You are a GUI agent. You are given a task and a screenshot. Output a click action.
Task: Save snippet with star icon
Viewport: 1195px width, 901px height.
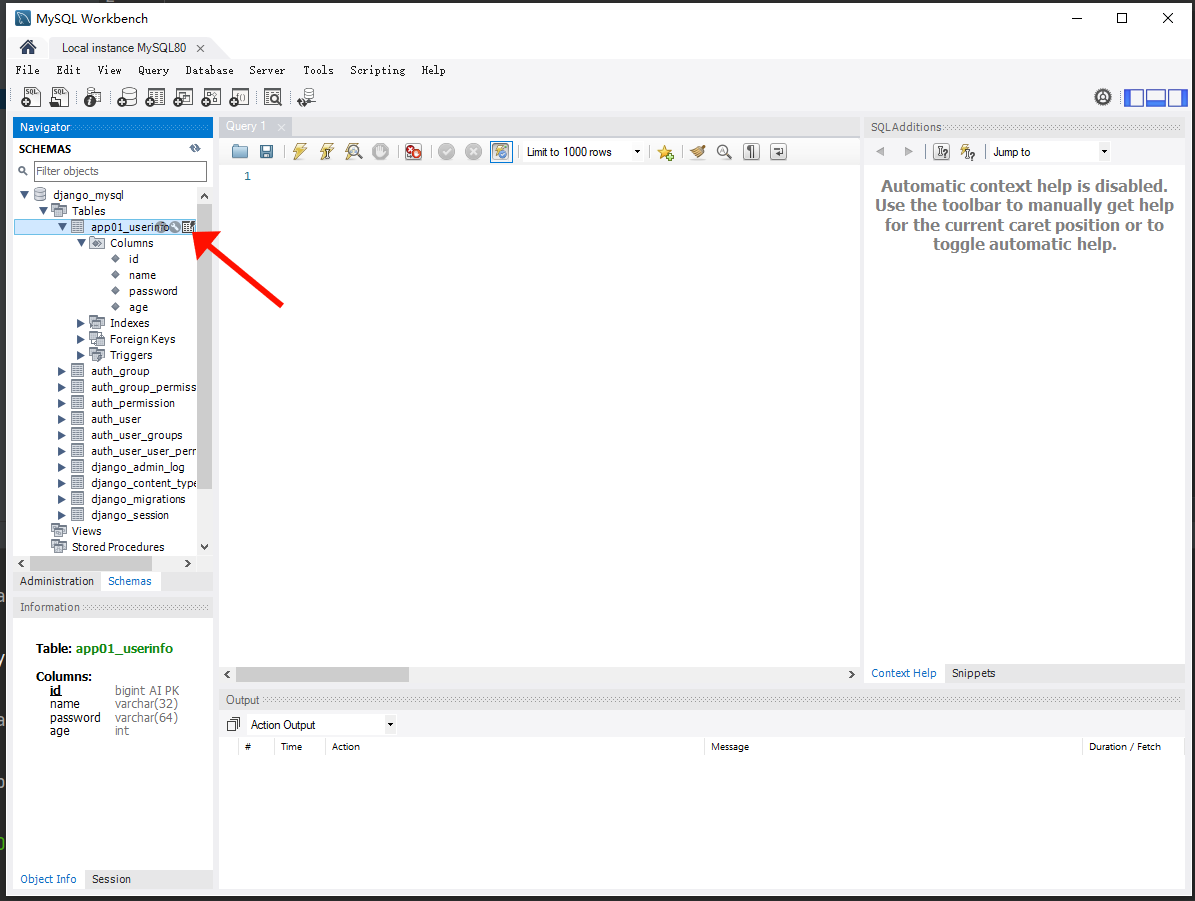point(665,152)
